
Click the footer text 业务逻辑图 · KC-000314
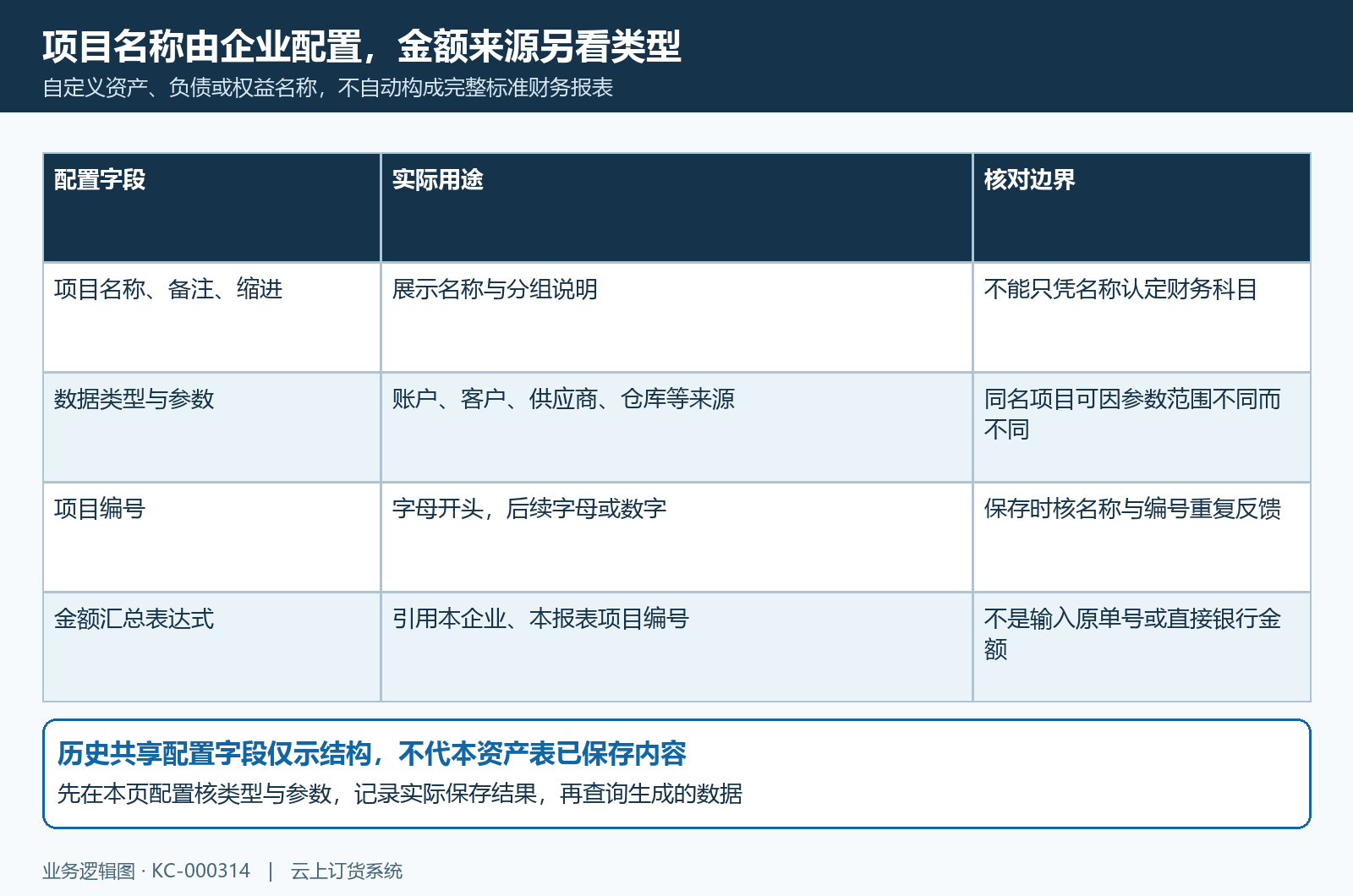[146, 871]
